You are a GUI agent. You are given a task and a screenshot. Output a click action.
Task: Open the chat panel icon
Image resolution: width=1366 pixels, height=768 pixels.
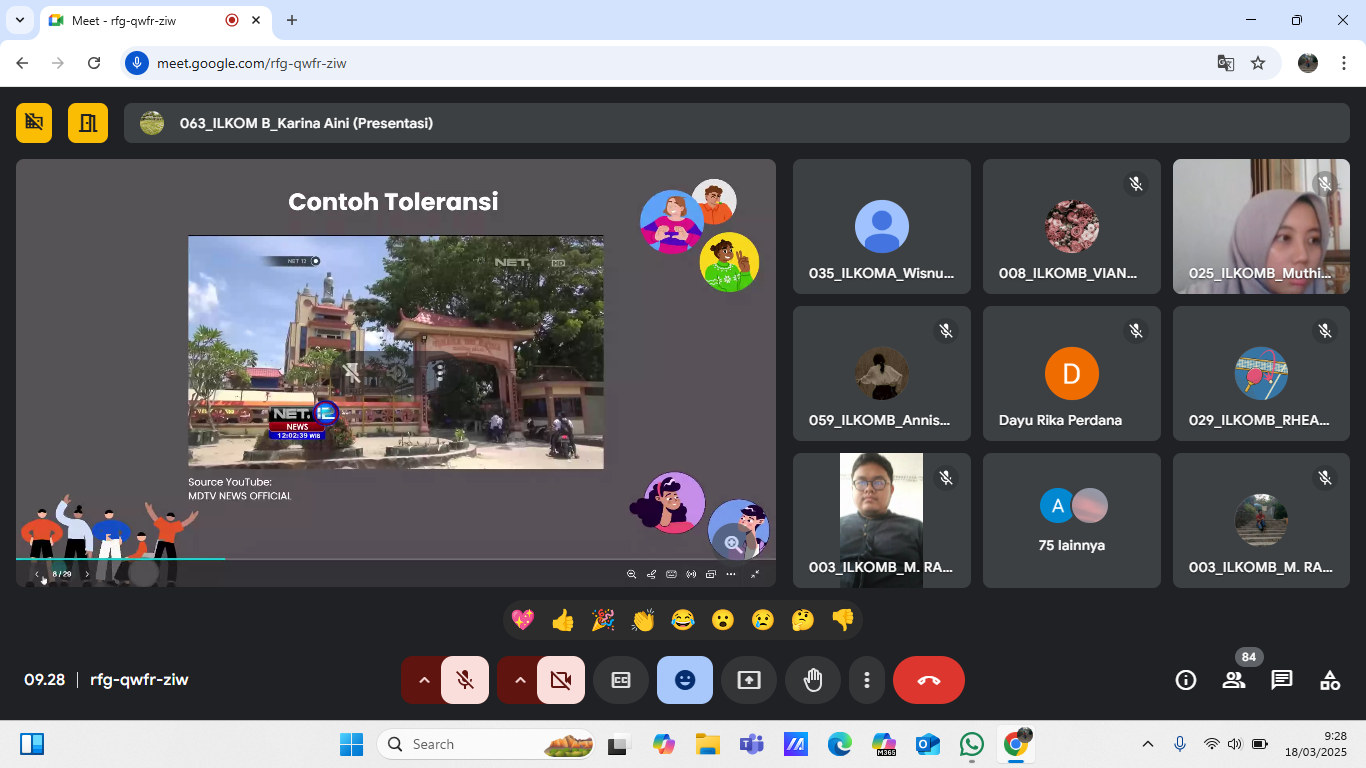pos(1281,680)
